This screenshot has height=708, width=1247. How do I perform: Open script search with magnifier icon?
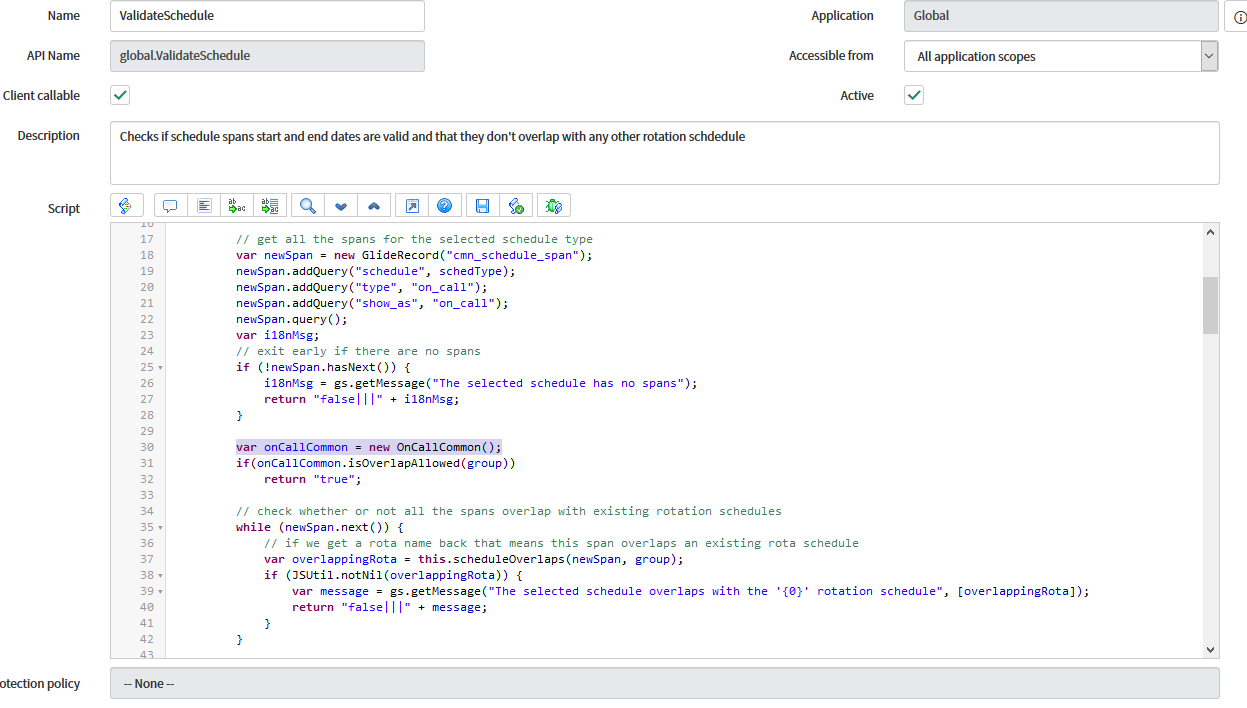[x=308, y=206]
